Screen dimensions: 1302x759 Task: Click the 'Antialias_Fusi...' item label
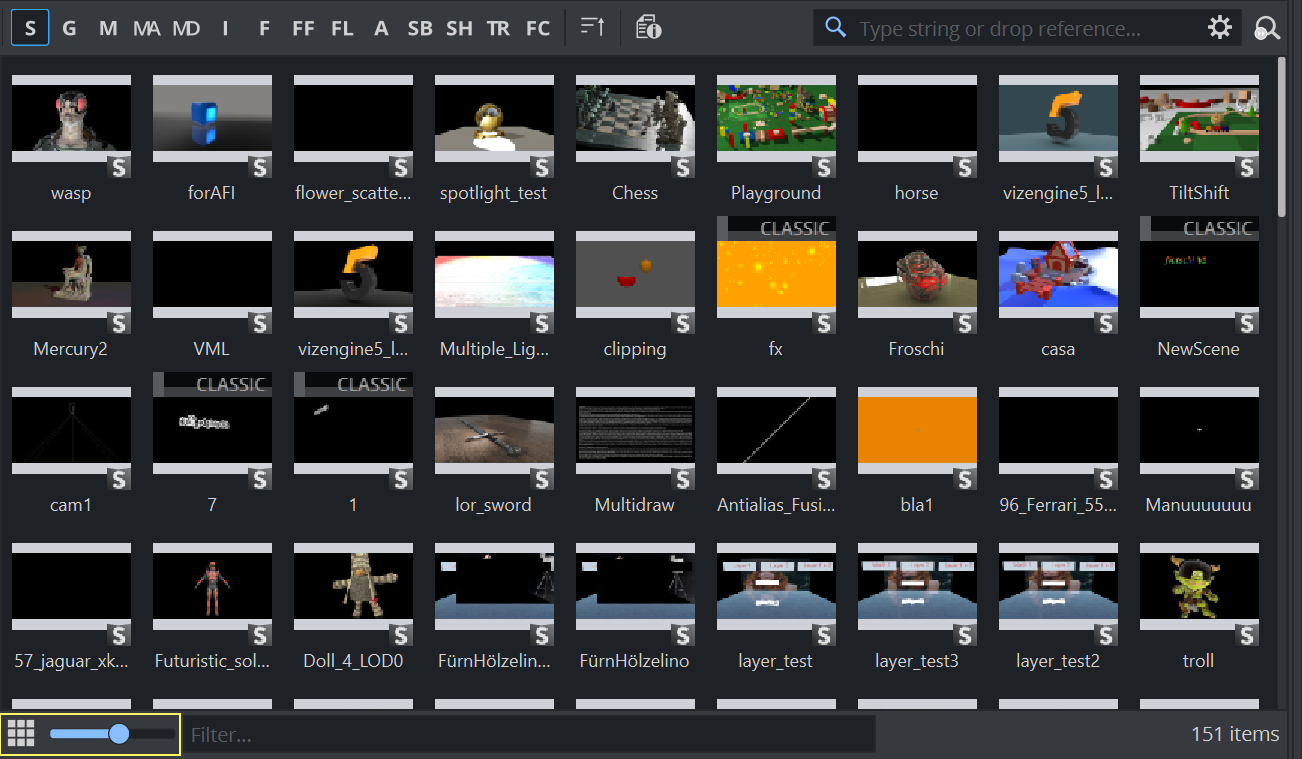coord(776,505)
